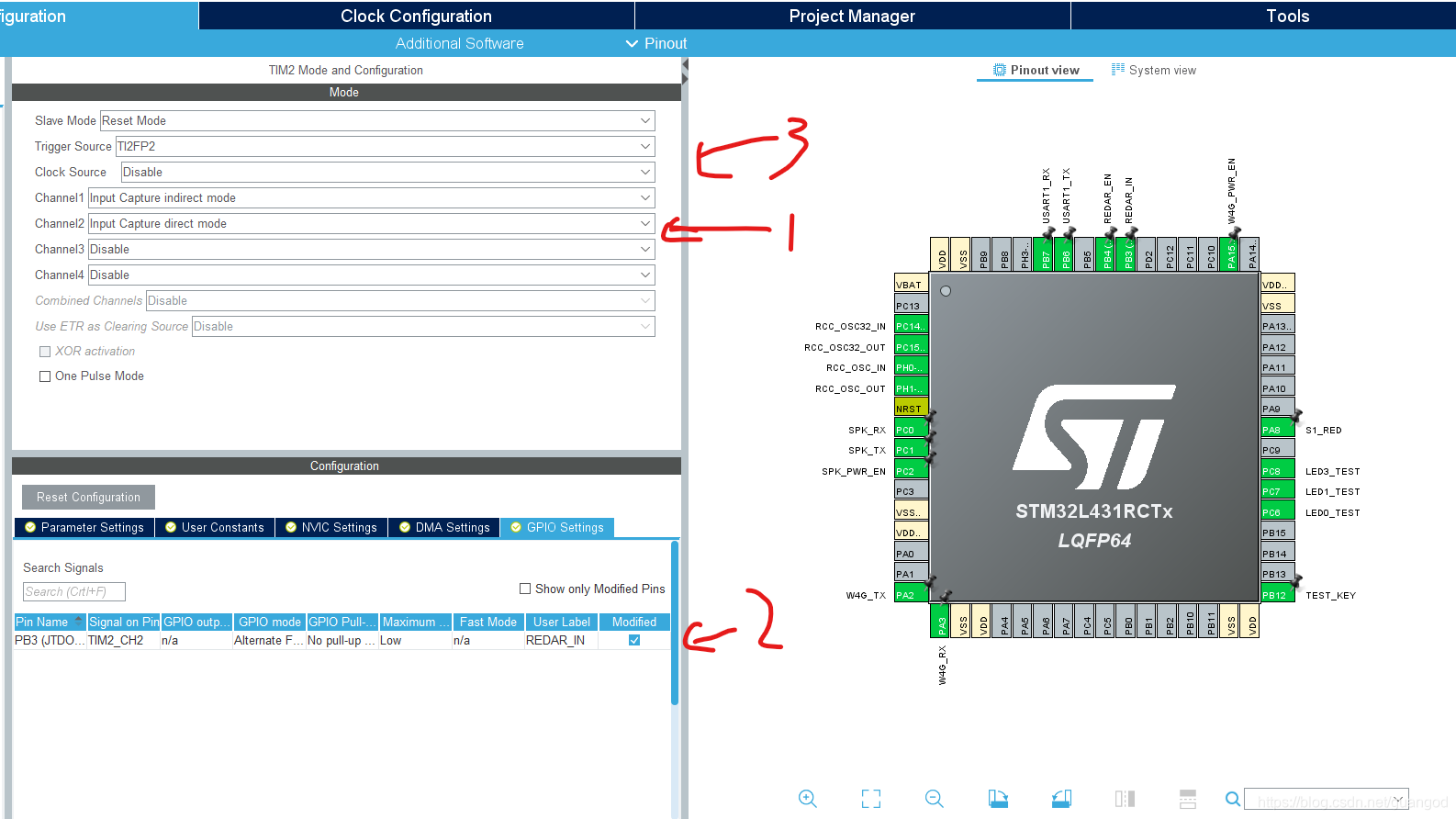1456x819 pixels.
Task: Click the GPIO table vertical scrollbar
Action: [x=675, y=624]
